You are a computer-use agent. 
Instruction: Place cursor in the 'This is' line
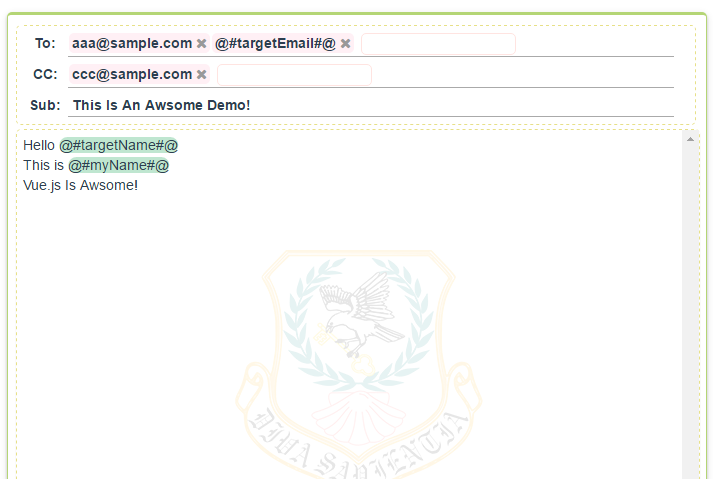pos(43,166)
